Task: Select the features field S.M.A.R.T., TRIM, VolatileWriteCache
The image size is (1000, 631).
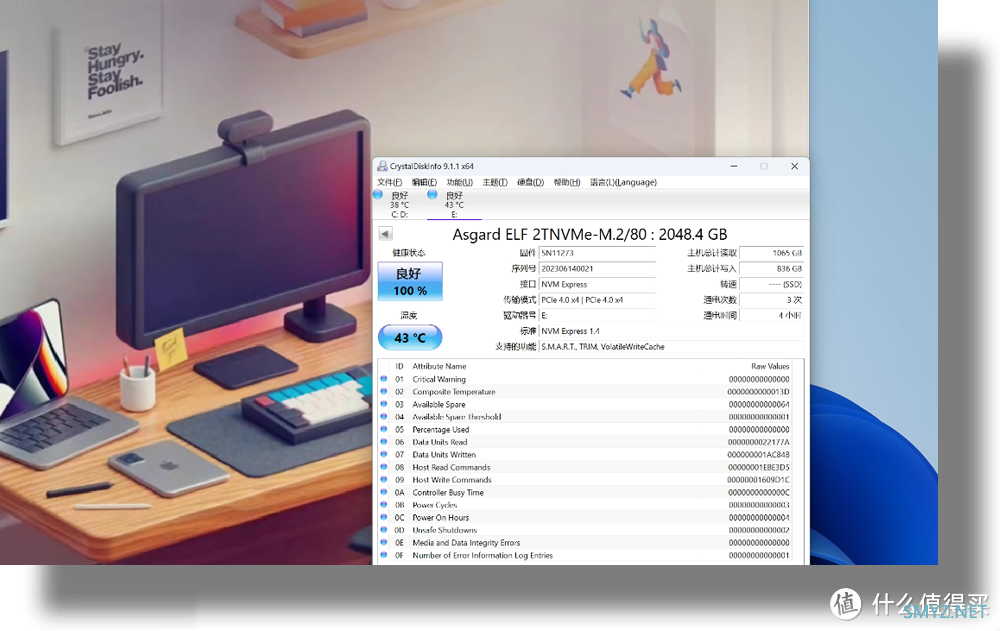Action: click(x=671, y=347)
